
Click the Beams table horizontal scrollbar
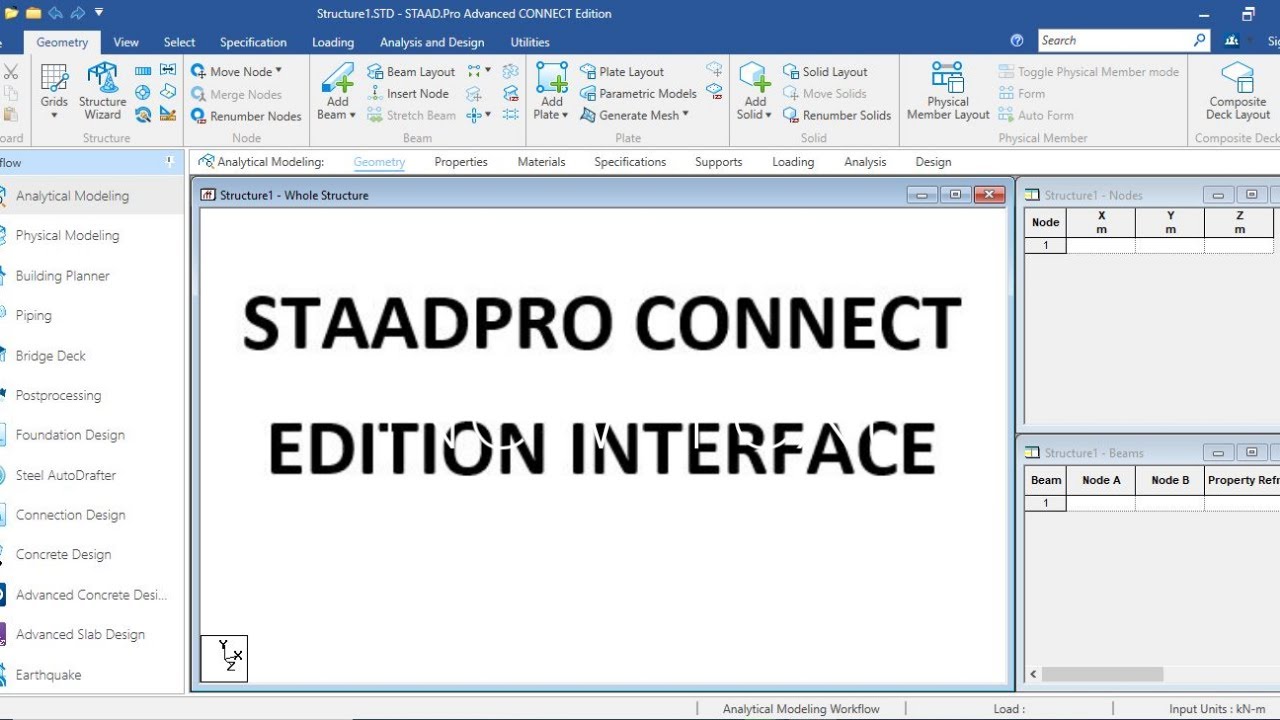pos(1102,674)
